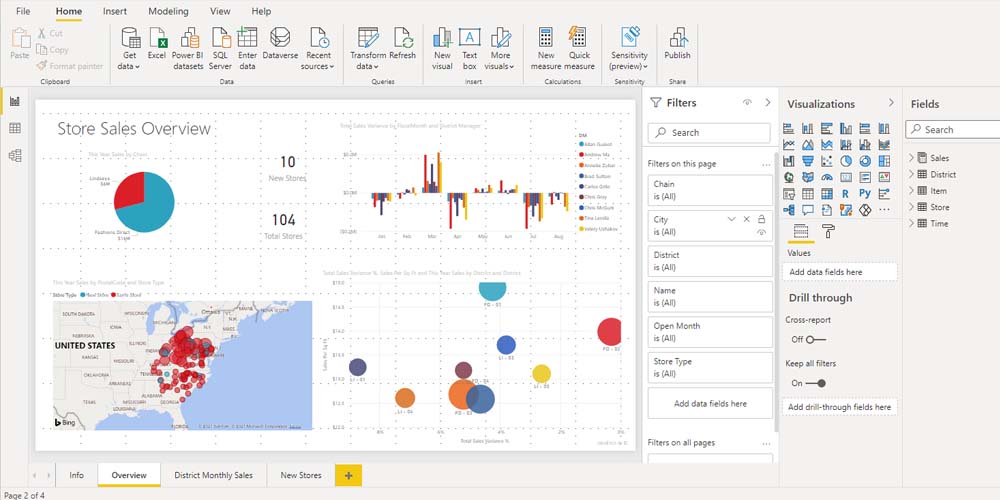Switch to the Data view icon
This screenshot has height=500, width=1000.
pos(15,128)
